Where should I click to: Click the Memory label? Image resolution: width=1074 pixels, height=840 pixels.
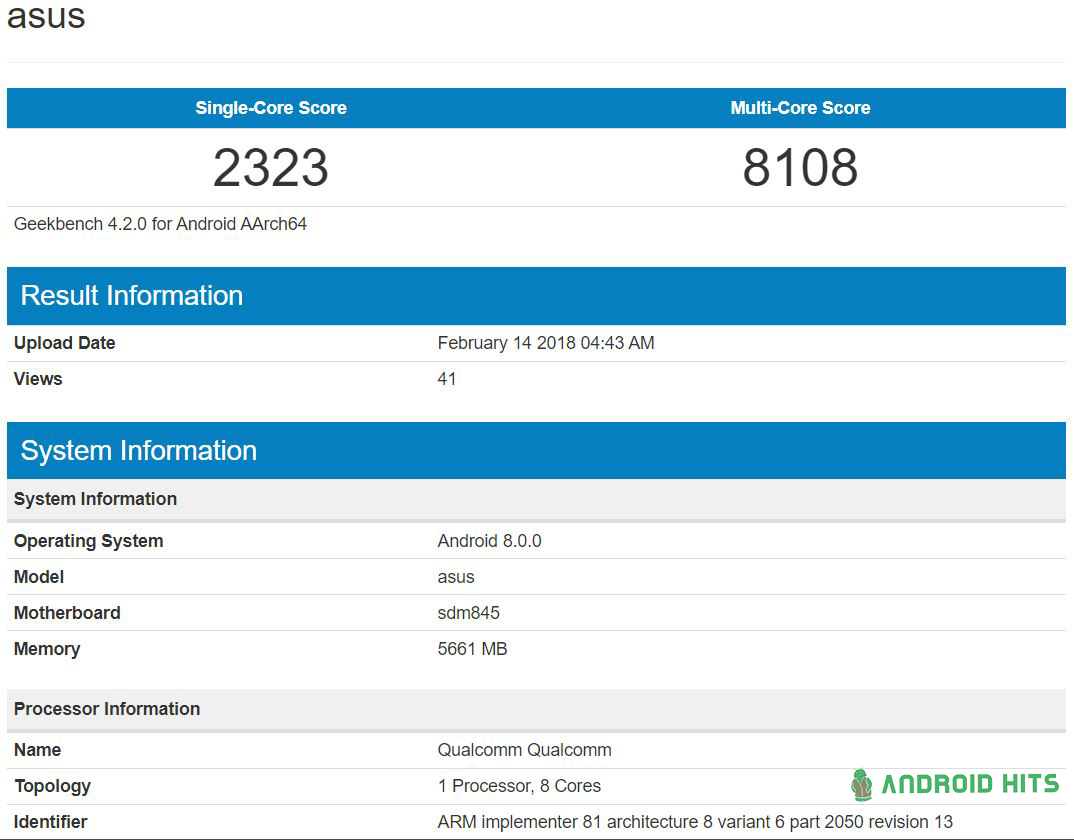point(47,649)
